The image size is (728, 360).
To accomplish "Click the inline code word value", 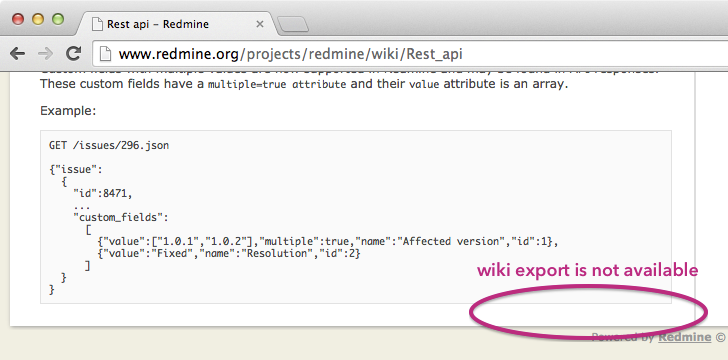I will pyautogui.click(x=424, y=85).
